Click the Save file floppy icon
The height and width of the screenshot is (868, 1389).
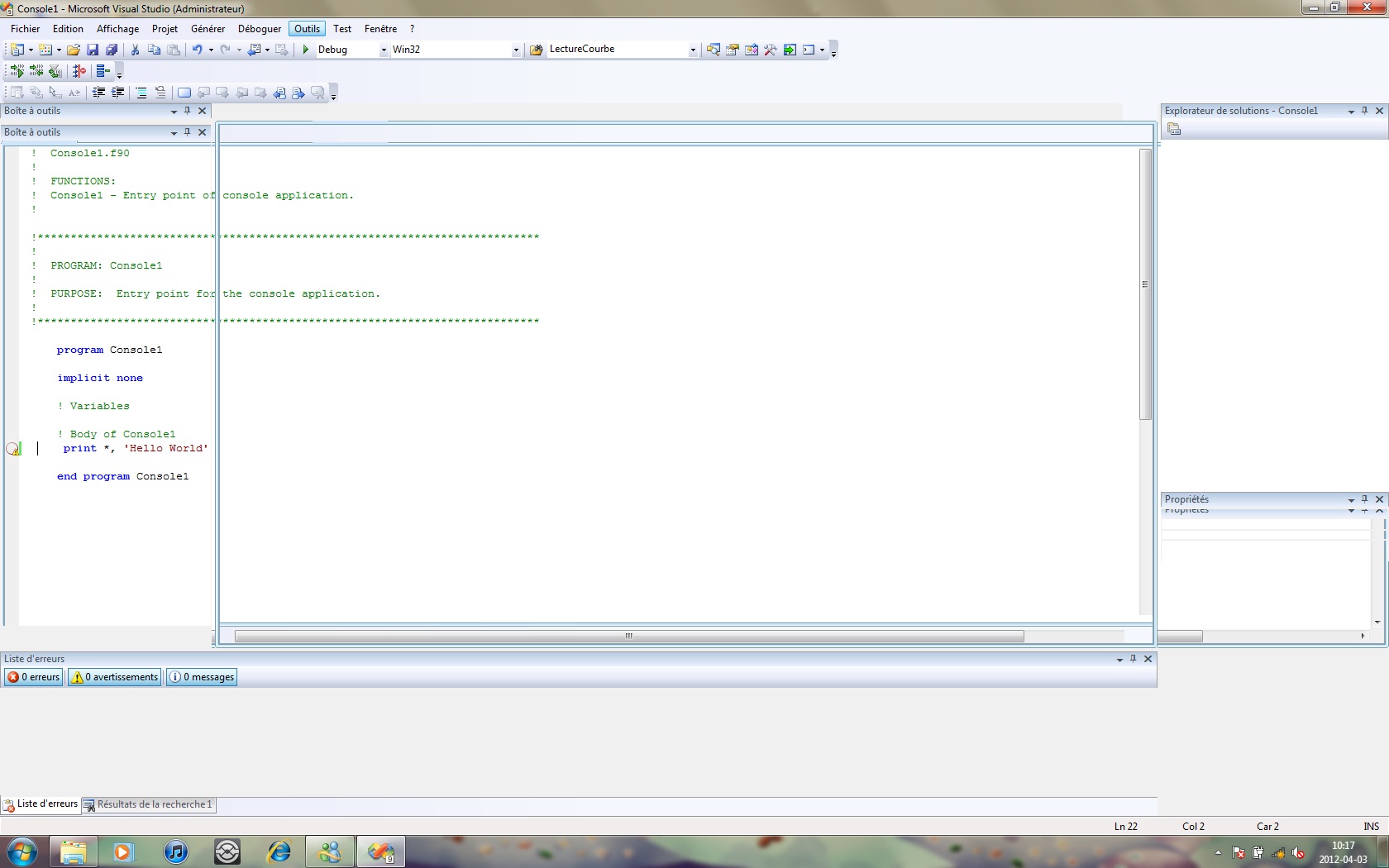pos(93,50)
